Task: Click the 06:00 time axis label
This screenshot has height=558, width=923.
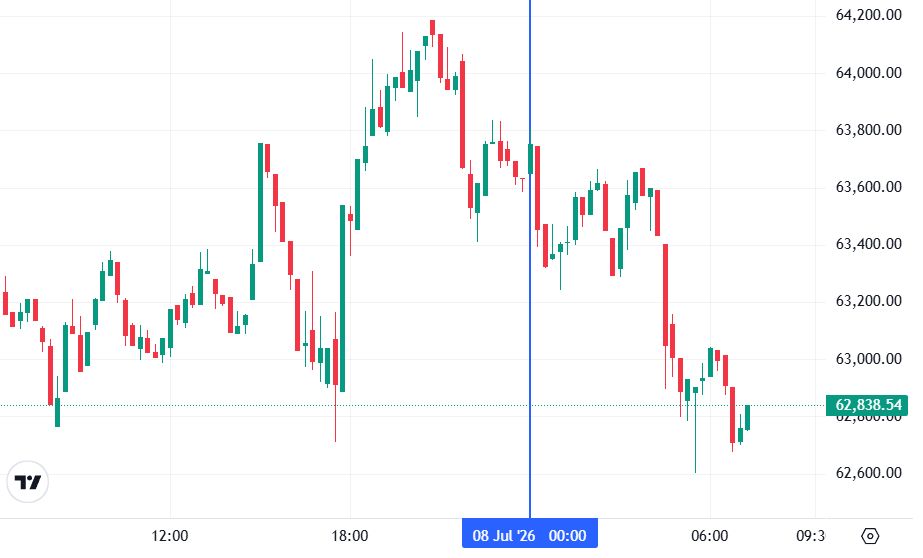Action: coord(709,536)
